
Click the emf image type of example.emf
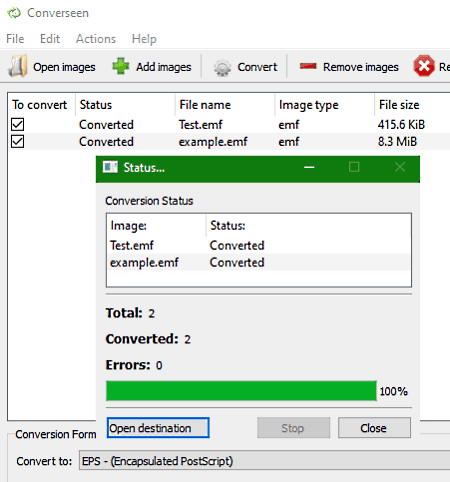289,142
